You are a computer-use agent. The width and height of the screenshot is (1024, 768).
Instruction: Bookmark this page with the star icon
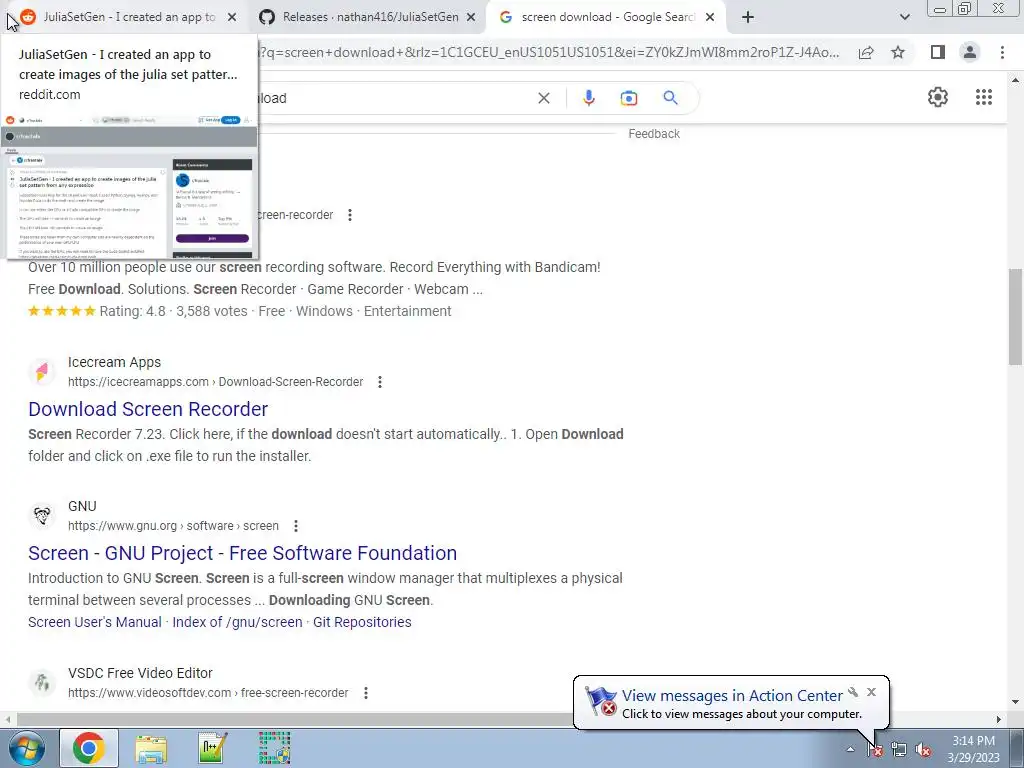898,52
